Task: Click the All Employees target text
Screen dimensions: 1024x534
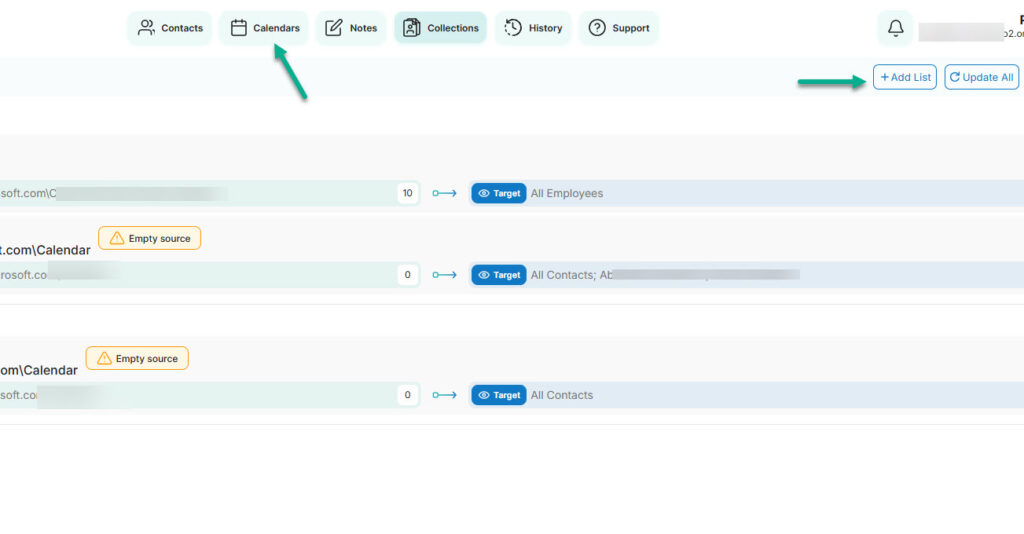Action: coord(567,193)
